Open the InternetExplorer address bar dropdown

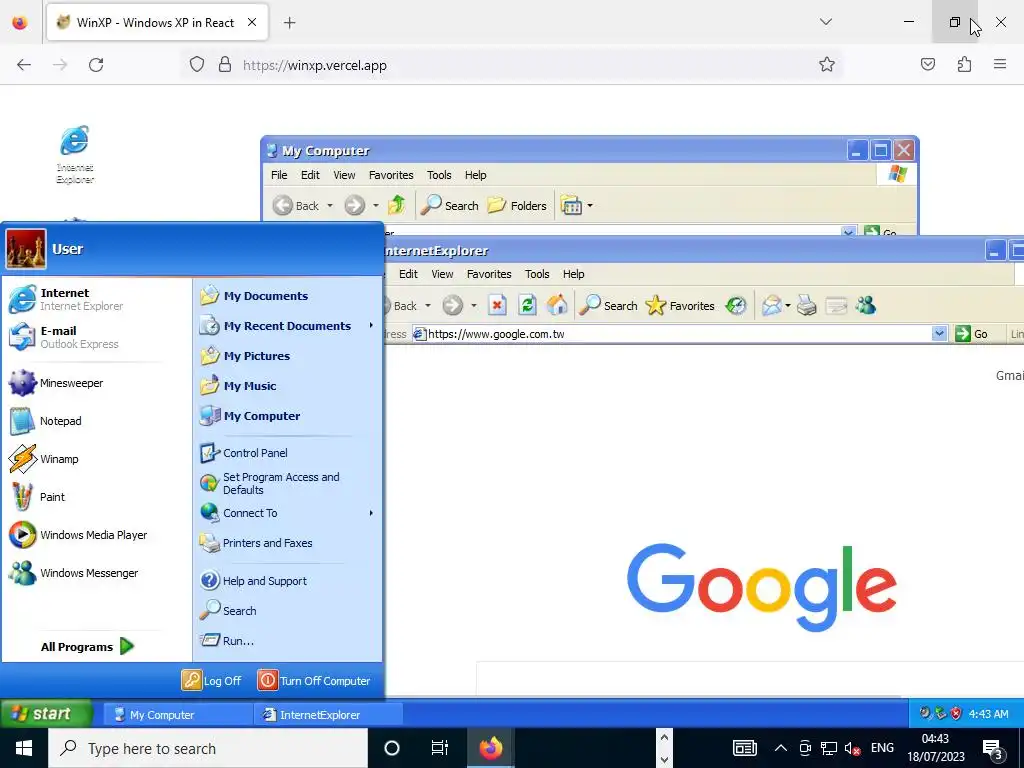pyautogui.click(x=938, y=334)
